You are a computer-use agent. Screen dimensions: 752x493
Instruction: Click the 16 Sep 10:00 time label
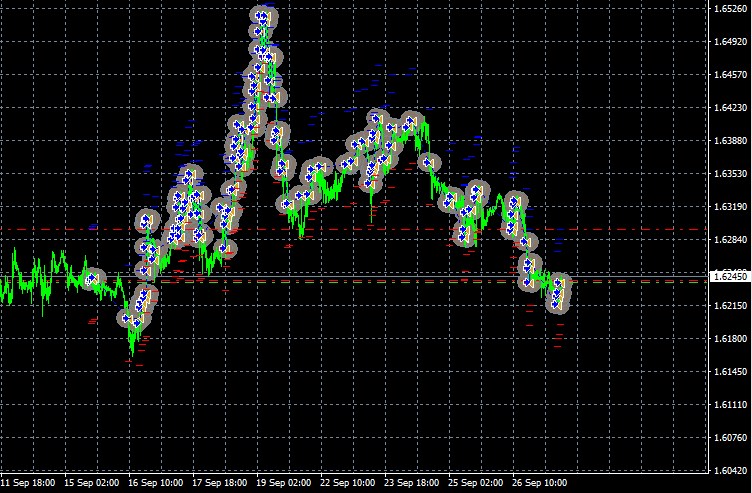(156, 482)
